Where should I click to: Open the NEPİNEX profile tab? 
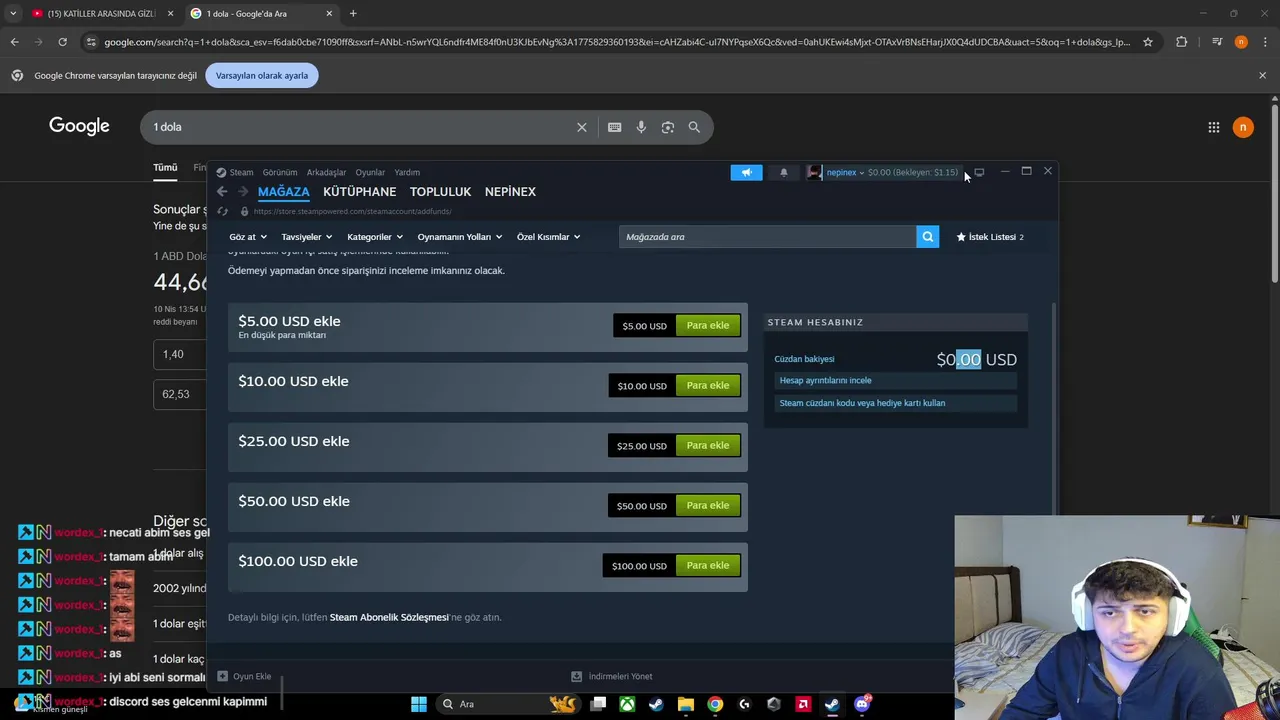(x=510, y=192)
